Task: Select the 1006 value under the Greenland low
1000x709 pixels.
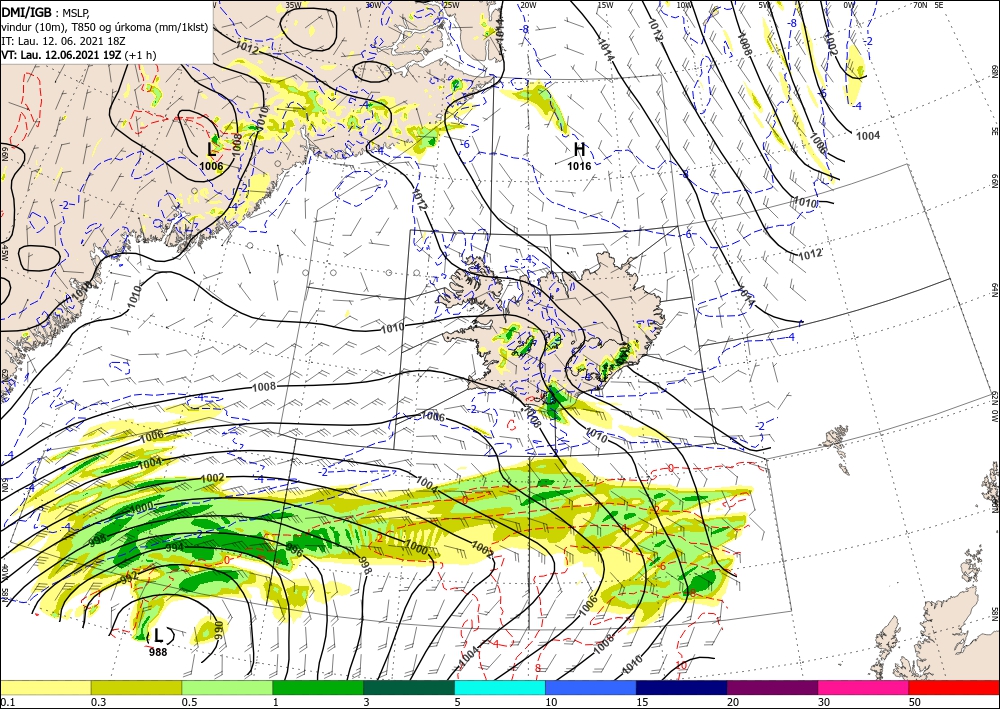Action: tap(211, 166)
